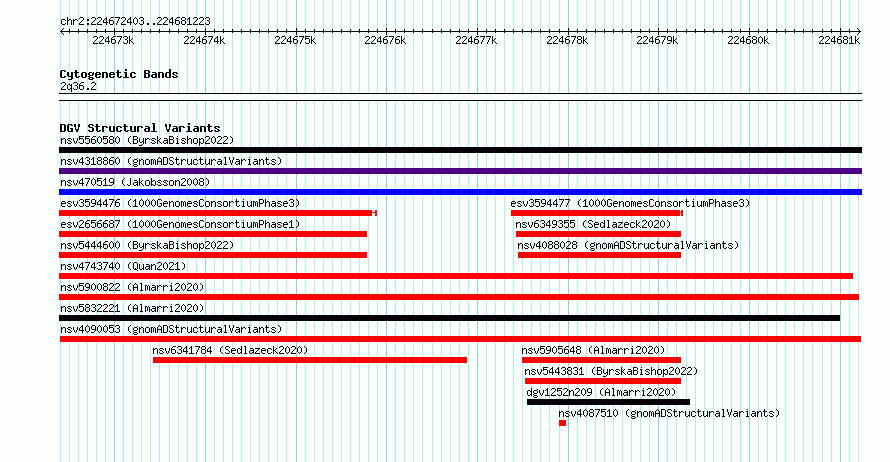Click the red nsv4088028 variant bar
Viewport: 890px width, 462px height.
point(599,255)
